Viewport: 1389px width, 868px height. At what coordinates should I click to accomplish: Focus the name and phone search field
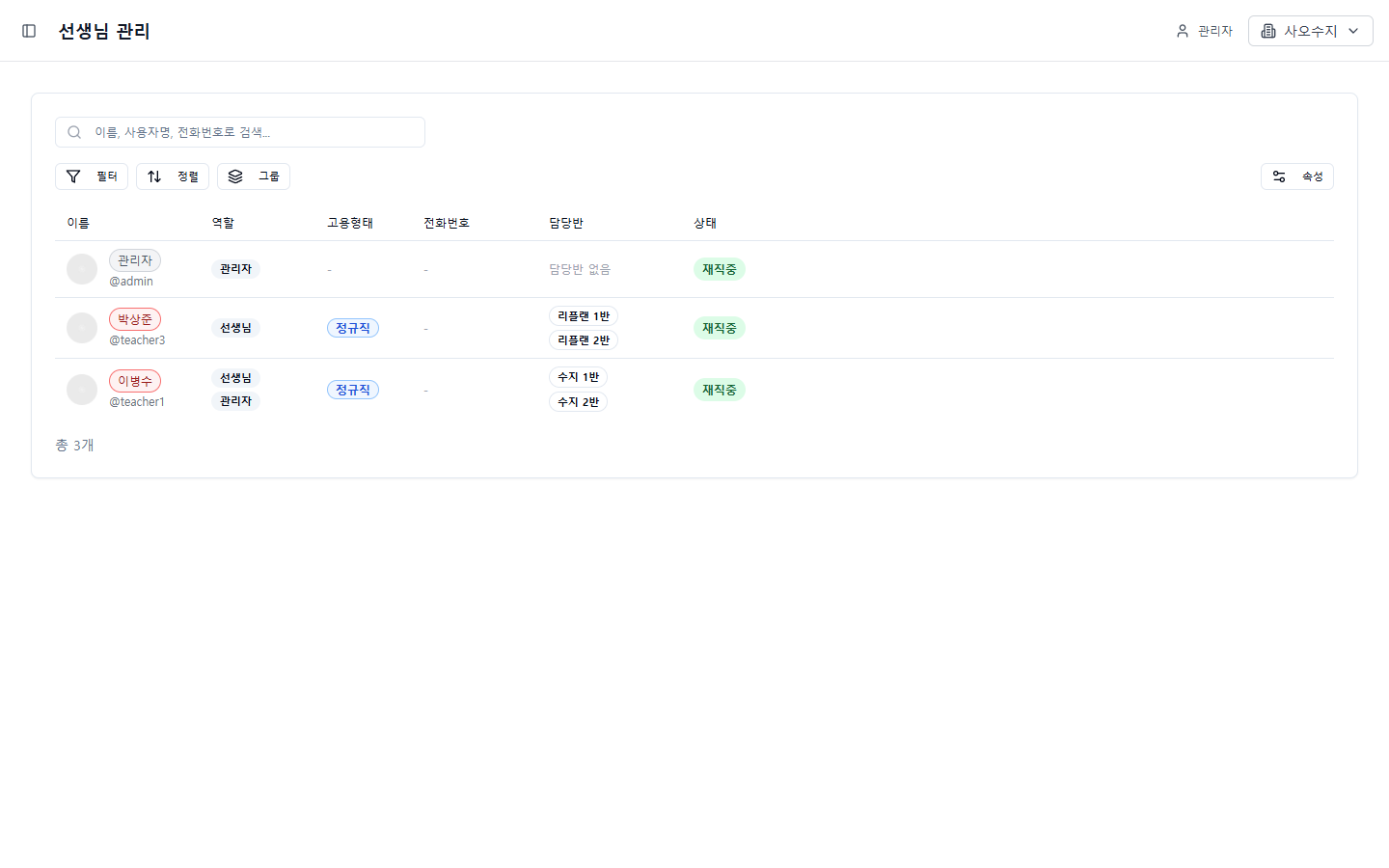pyautogui.click(x=251, y=132)
